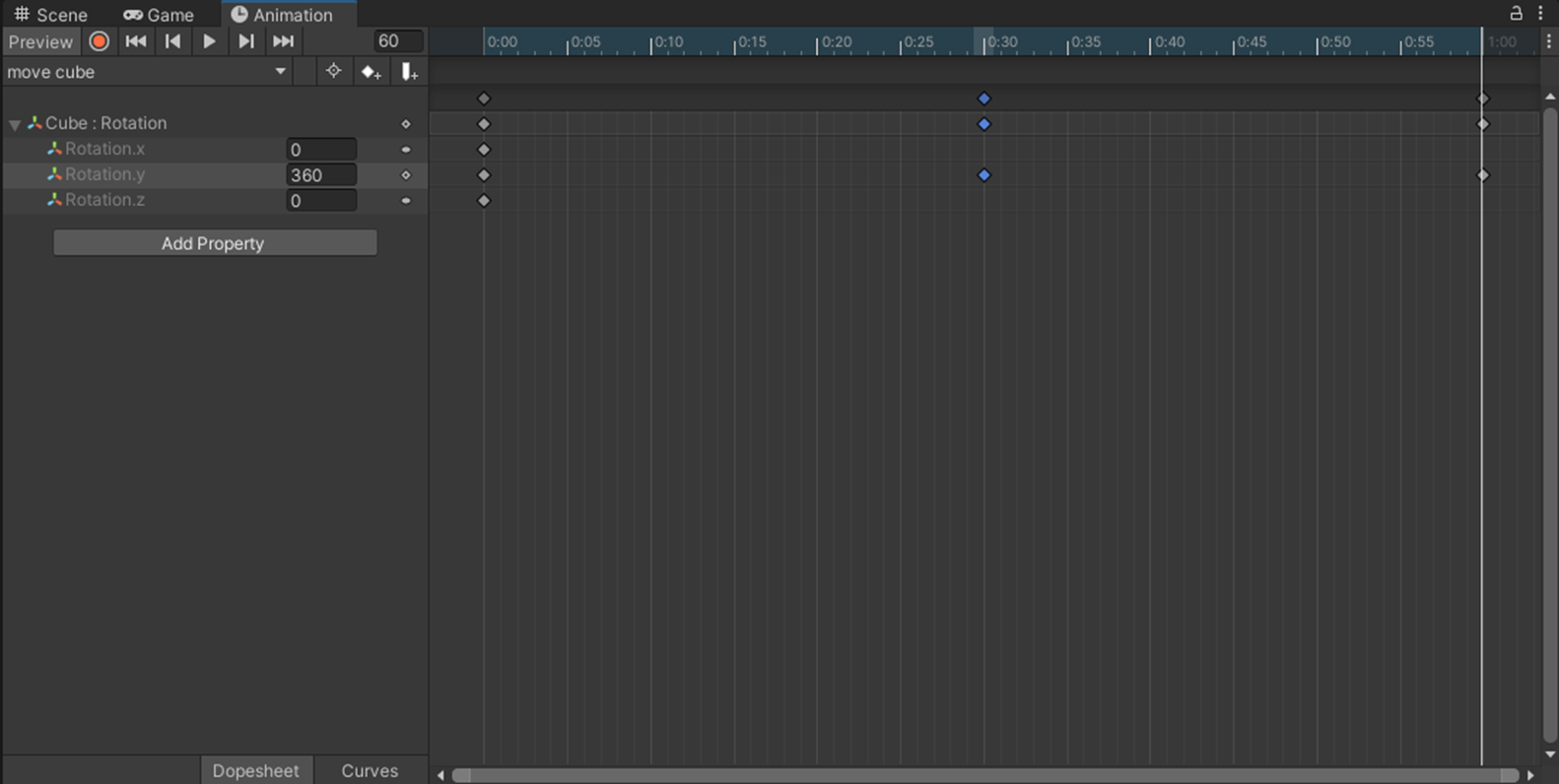Select the summary keyframe at 0:30
1559x784 pixels.
tap(983, 98)
